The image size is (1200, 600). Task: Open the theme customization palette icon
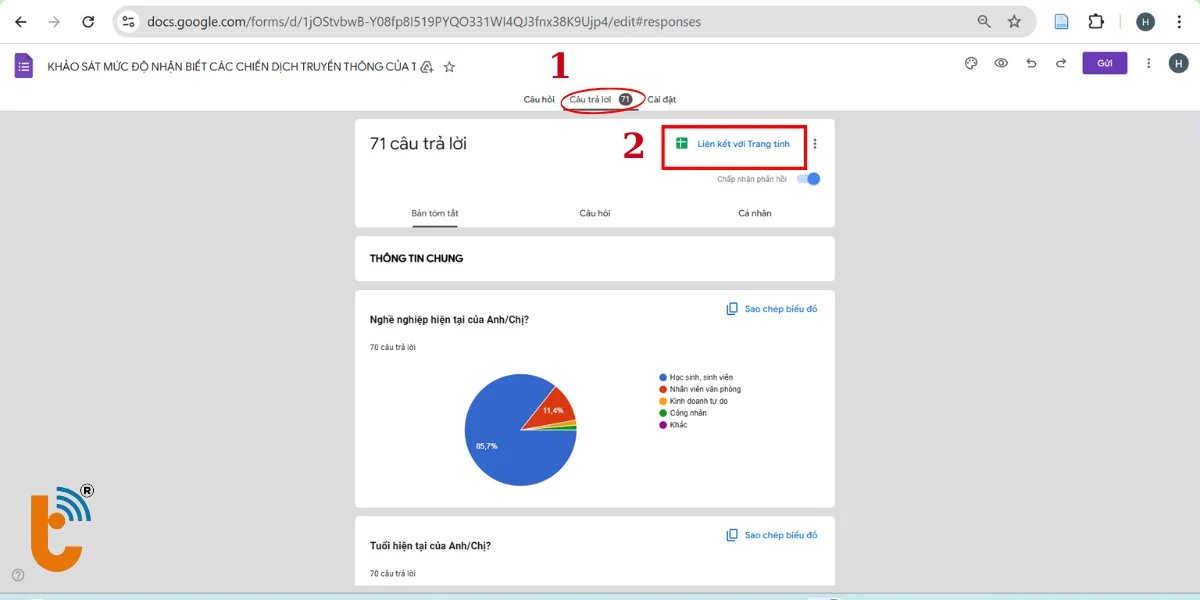[970, 63]
